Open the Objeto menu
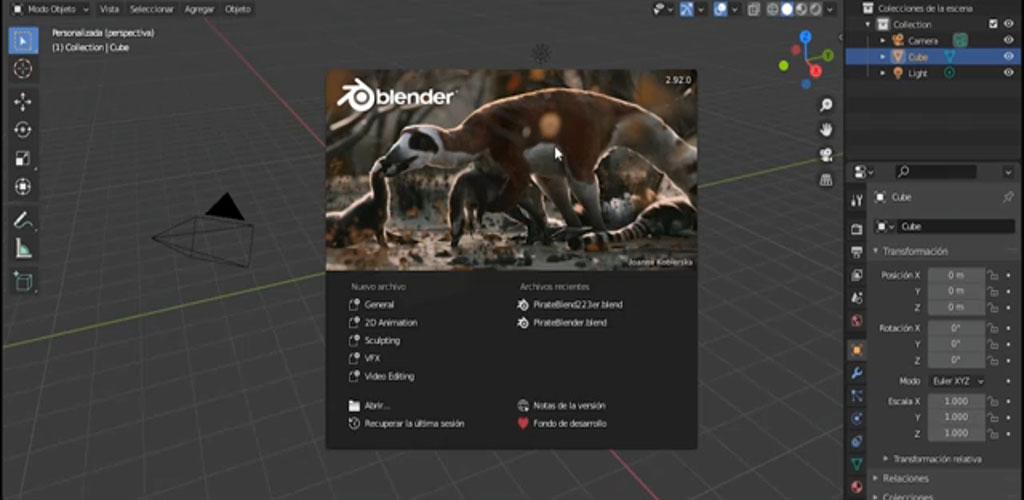 (x=237, y=9)
